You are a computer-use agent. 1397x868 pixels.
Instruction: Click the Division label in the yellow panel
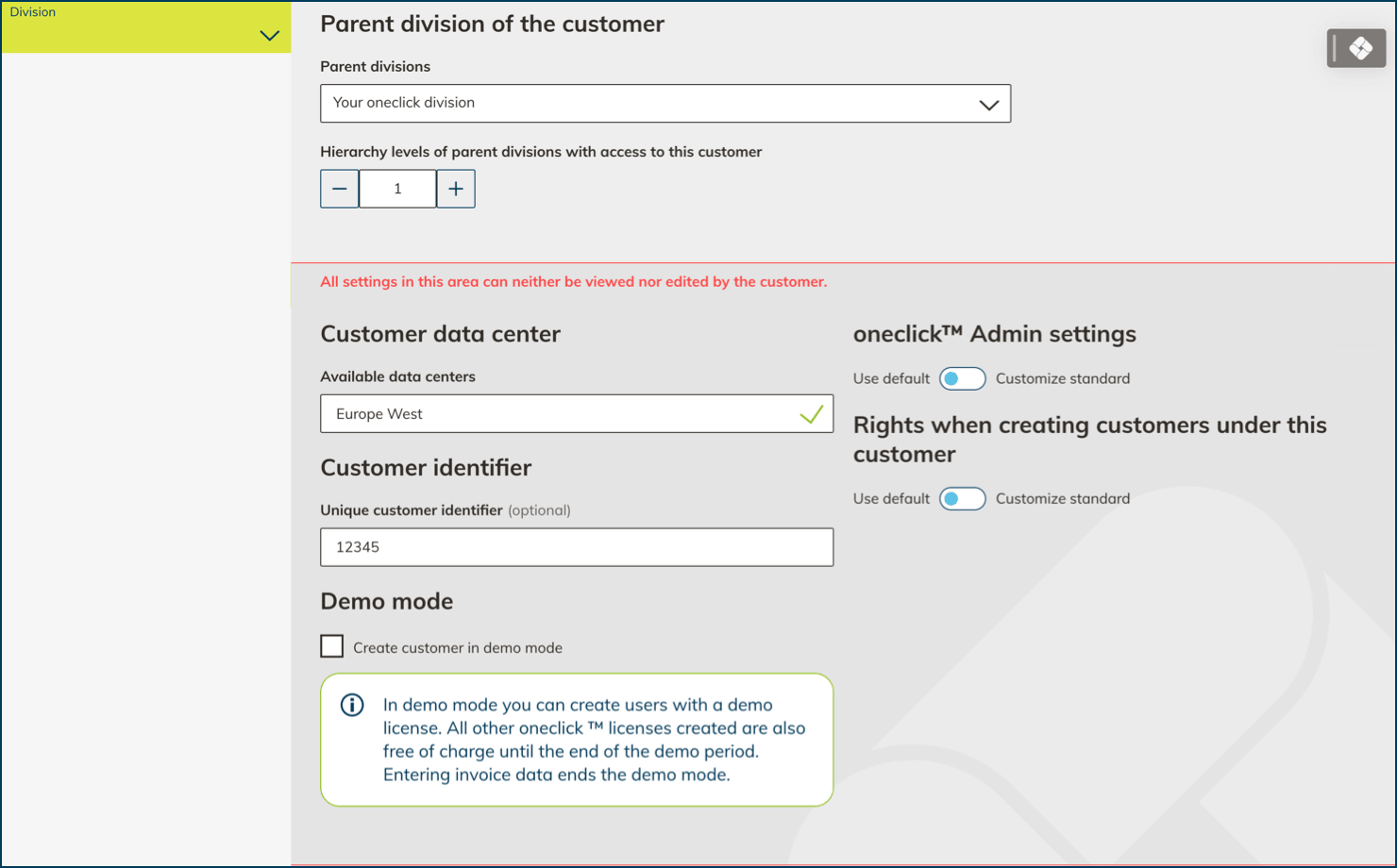(33, 12)
